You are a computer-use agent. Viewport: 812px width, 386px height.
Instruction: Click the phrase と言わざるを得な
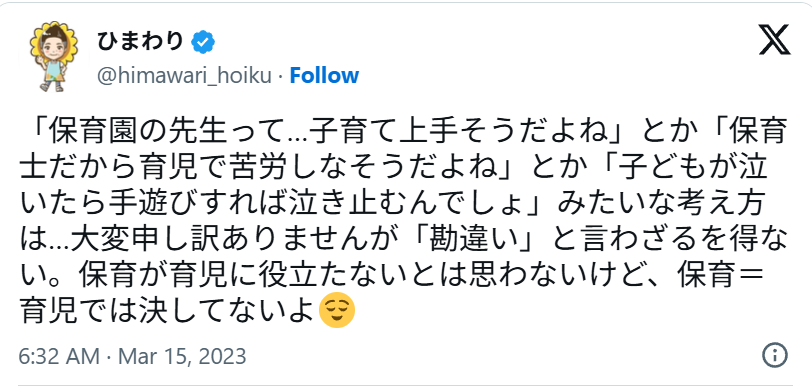(667, 239)
